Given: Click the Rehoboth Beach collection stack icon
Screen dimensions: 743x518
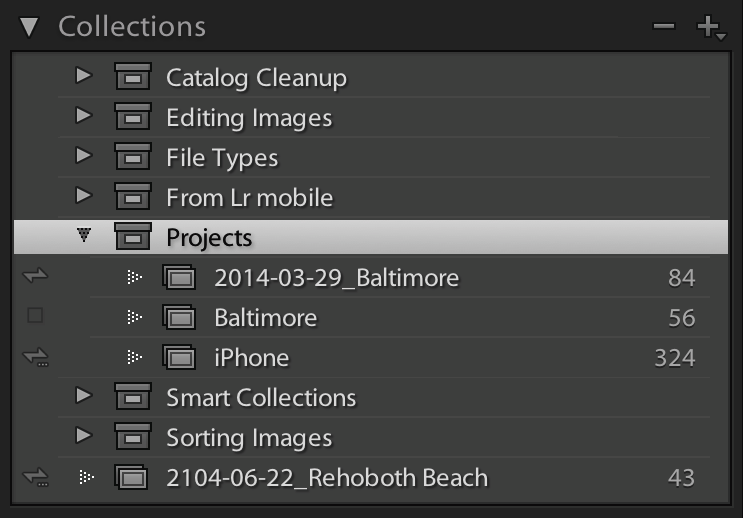Looking at the screenshot, I should (133, 477).
